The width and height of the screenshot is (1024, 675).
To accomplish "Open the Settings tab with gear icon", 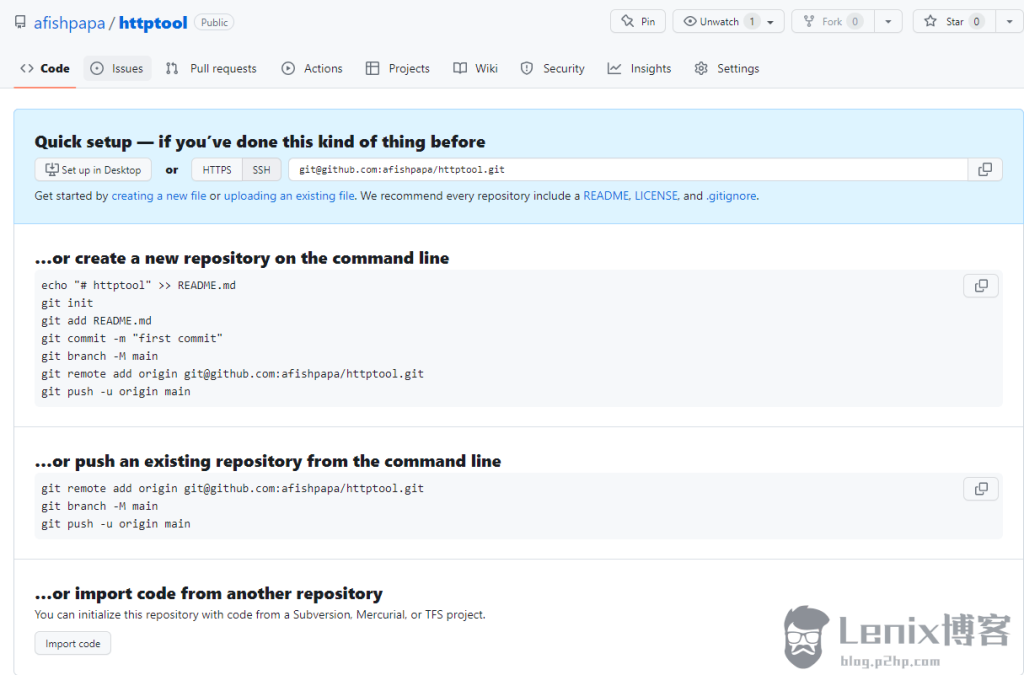I will (x=727, y=68).
